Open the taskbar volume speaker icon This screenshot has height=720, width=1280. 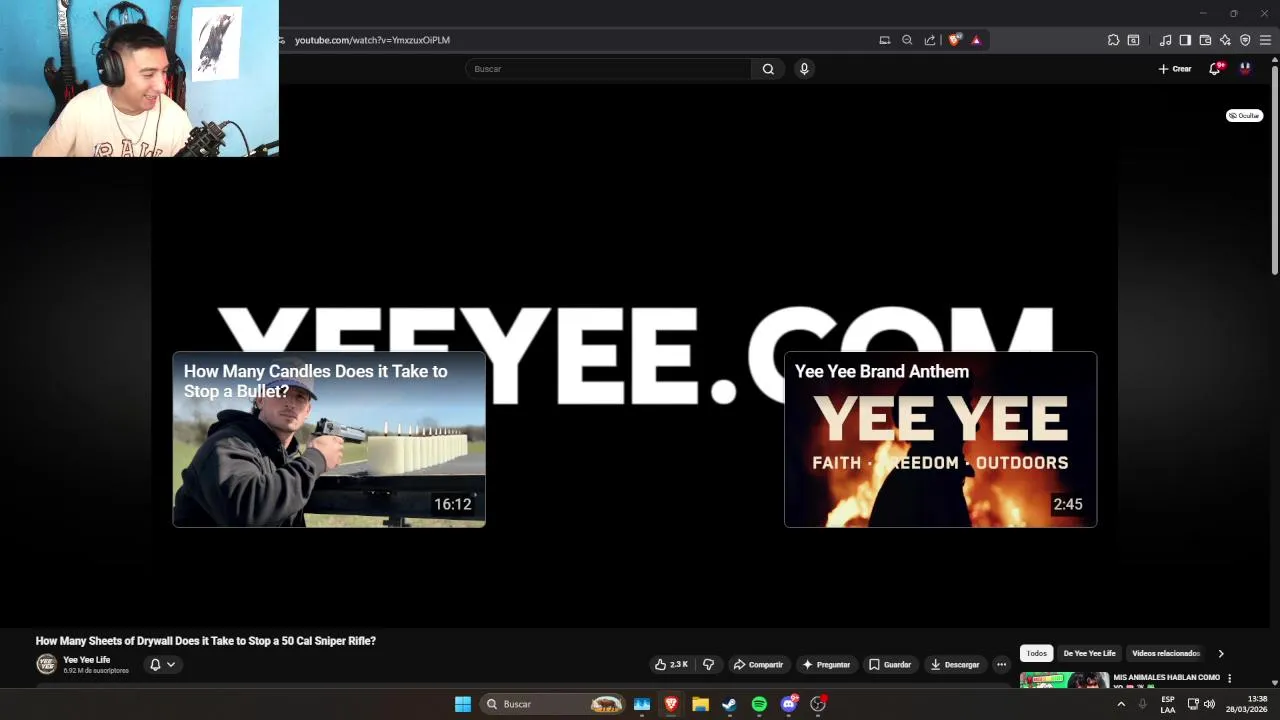(x=1210, y=704)
